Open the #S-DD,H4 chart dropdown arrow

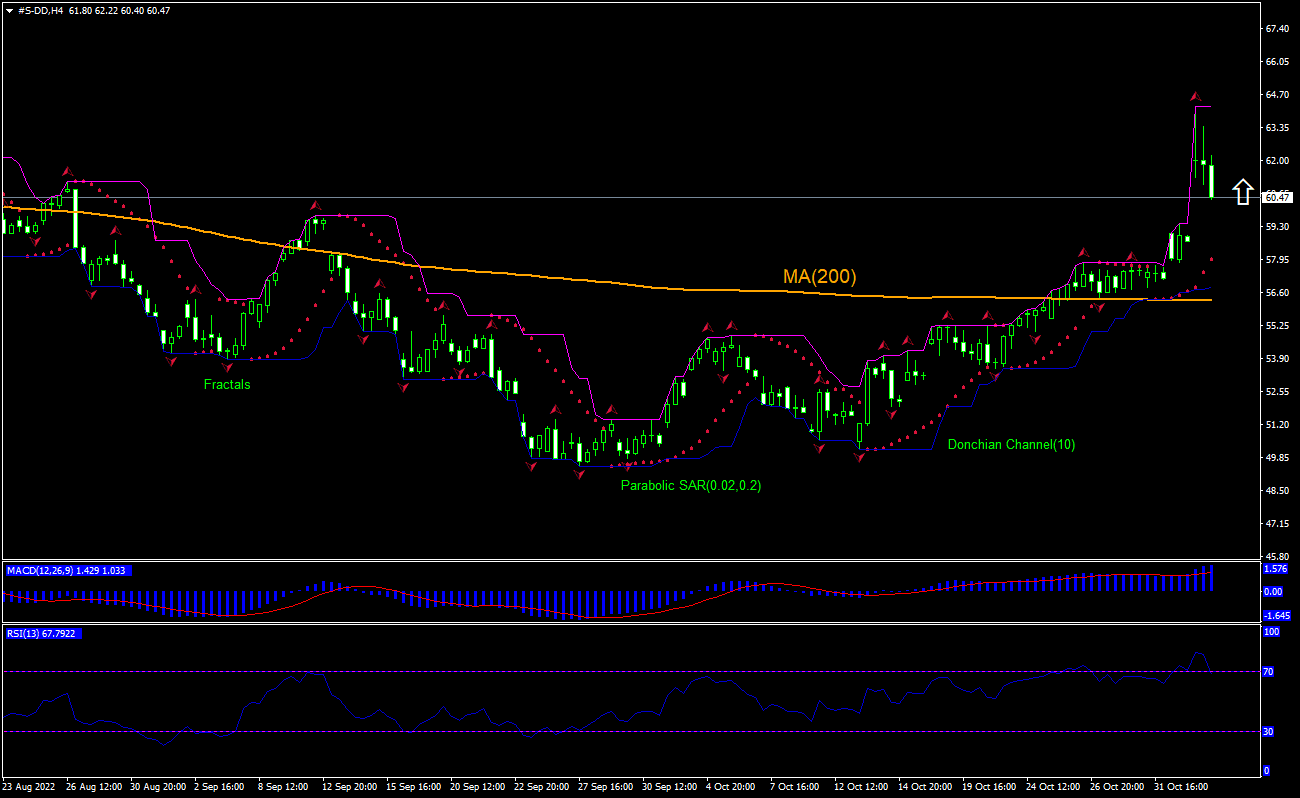coord(9,11)
